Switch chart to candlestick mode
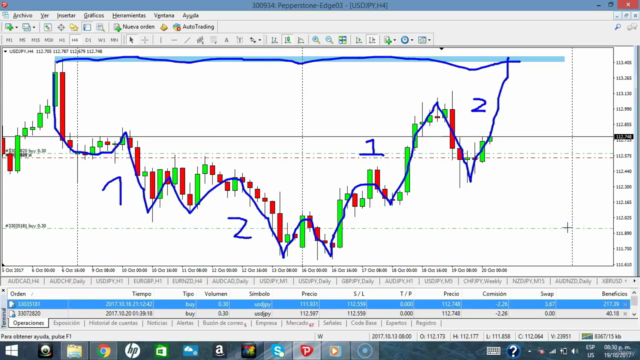The image size is (640, 360). tap(288, 40)
